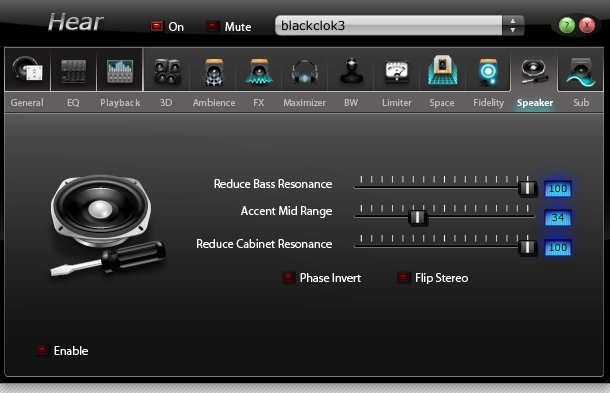The height and width of the screenshot is (393, 610).
Task: Toggle the Mute switch
Action: click(212, 26)
